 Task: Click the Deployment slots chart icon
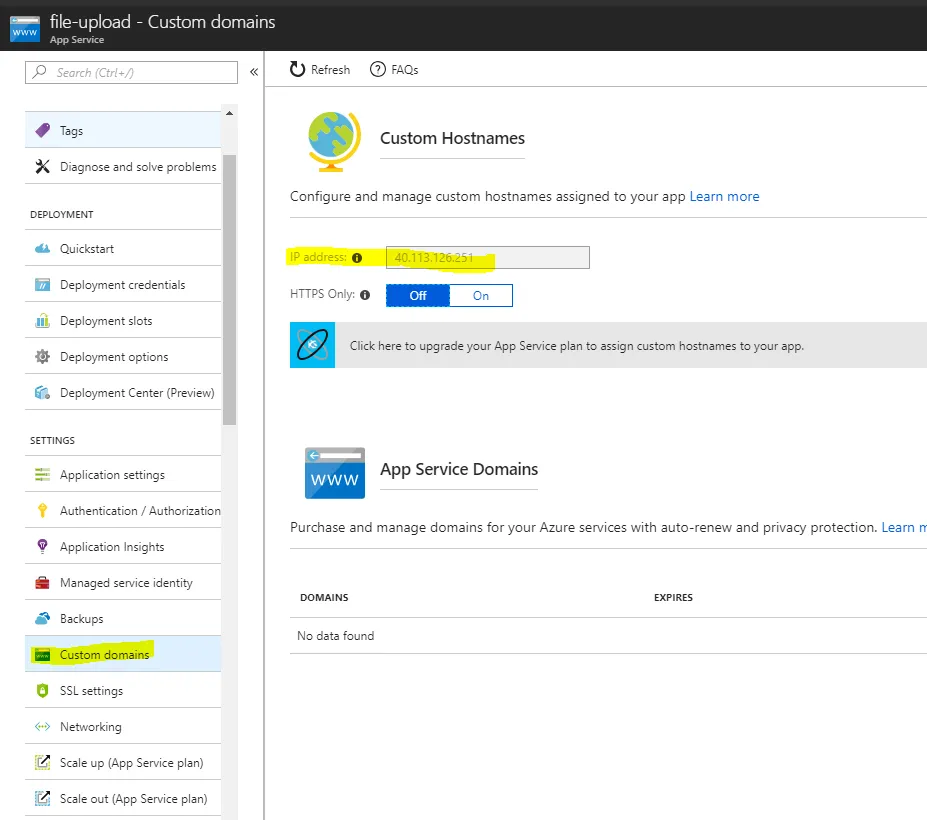[x=43, y=321]
